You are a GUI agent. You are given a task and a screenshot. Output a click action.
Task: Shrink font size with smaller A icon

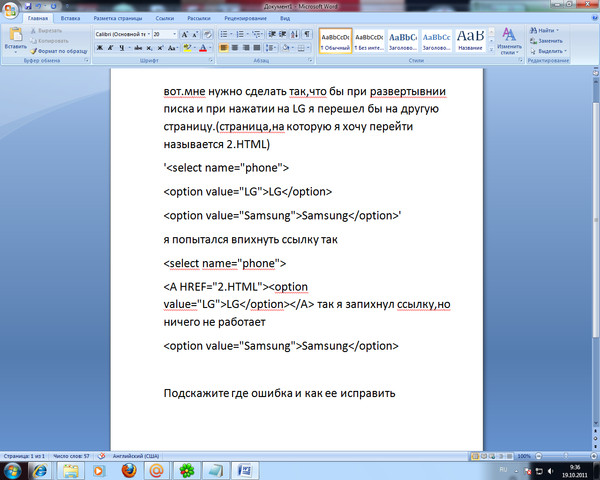click(x=195, y=34)
